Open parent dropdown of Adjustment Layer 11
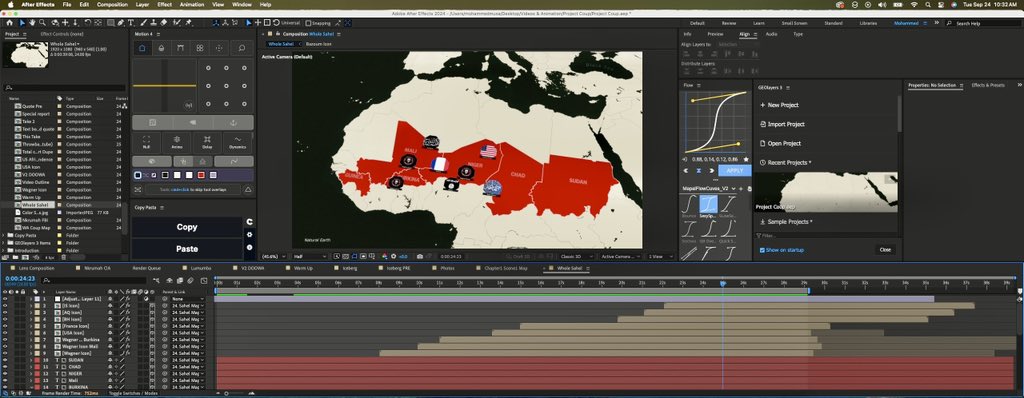The width and height of the screenshot is (1024, 398). point(188,299)
